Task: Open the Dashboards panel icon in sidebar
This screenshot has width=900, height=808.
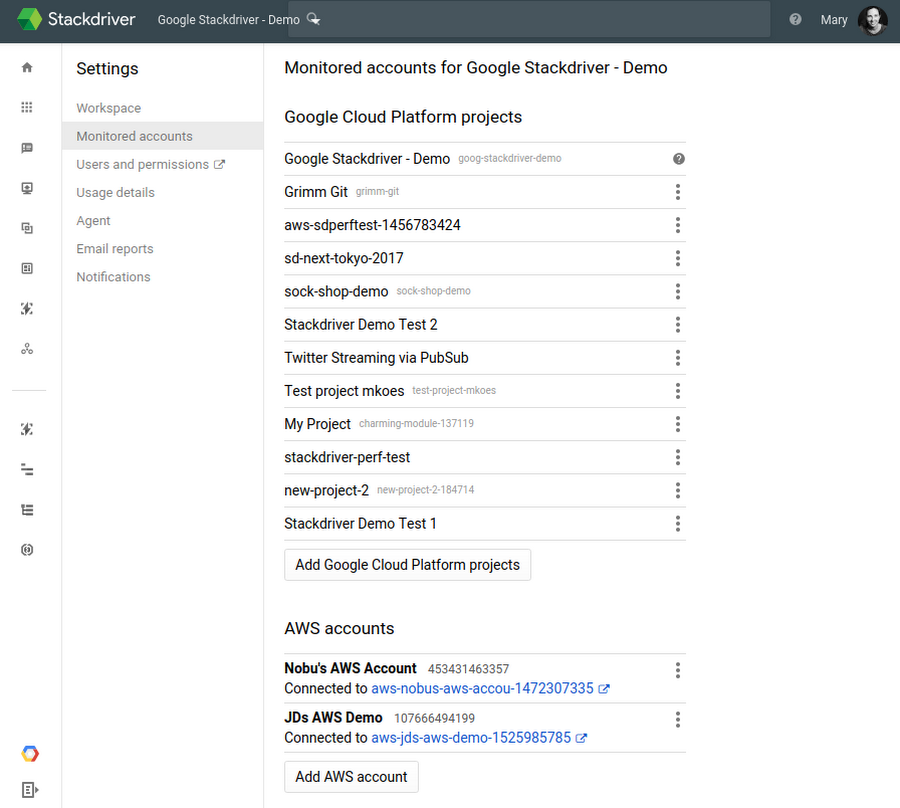Action: 27,269
